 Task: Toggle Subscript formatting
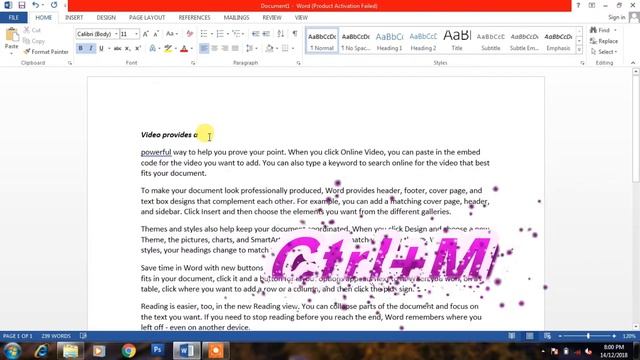(x=127, y=49)
